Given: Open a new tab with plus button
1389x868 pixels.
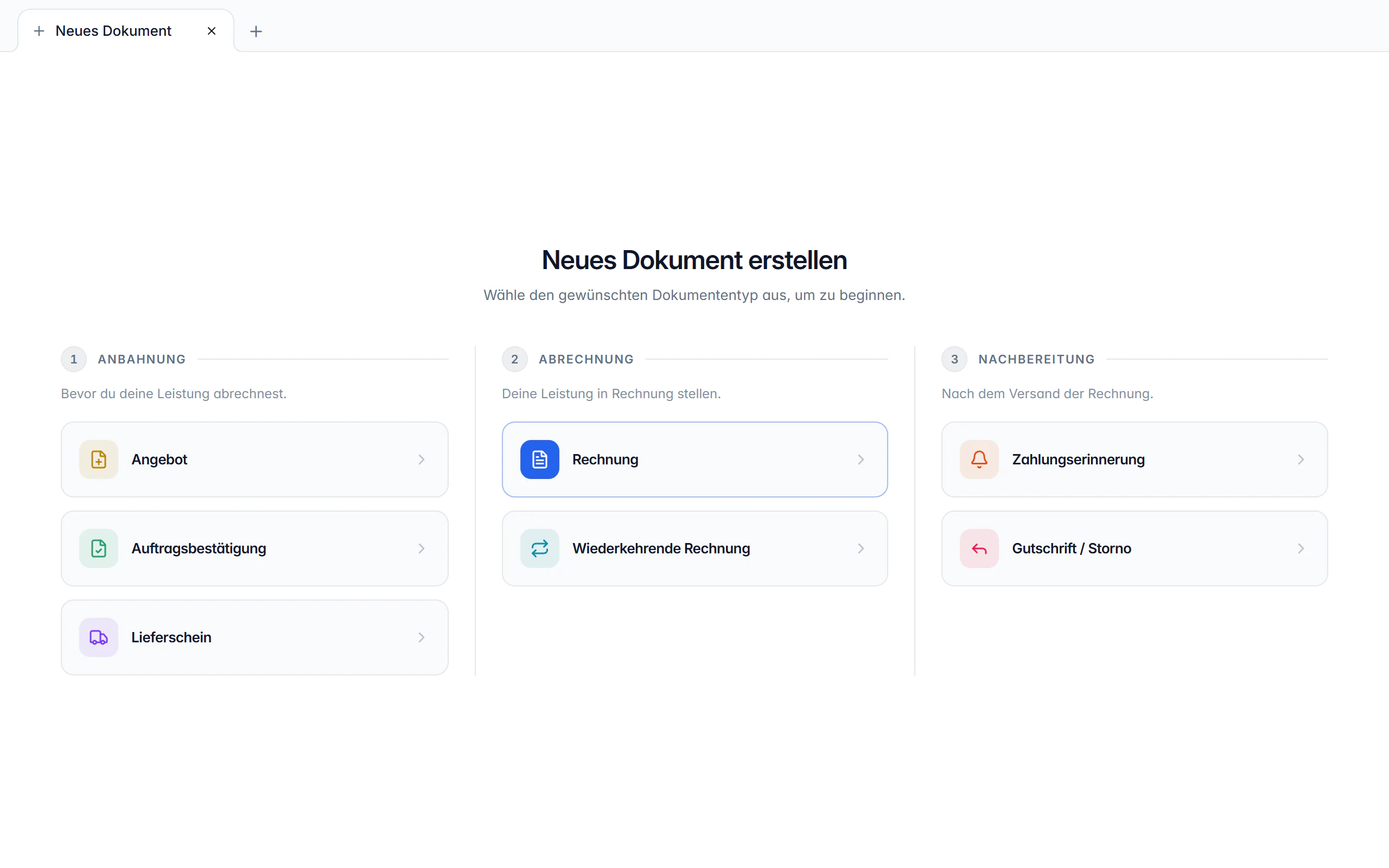Looking at the screenshot, I should [256, 31].
